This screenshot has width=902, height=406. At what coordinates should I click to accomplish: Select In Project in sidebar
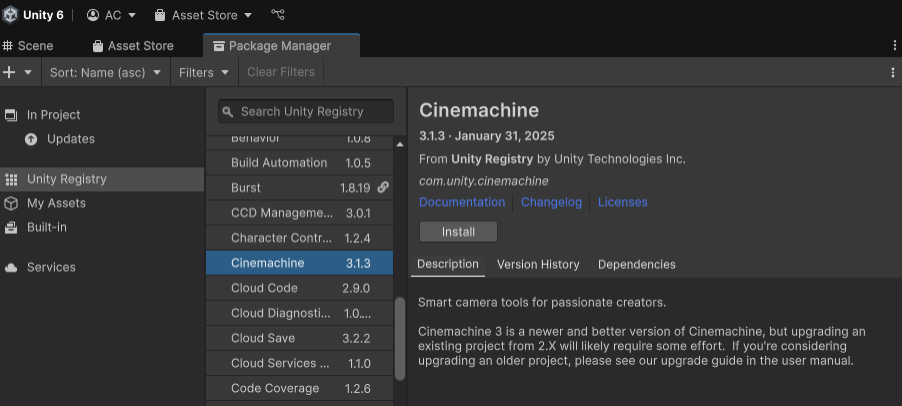[x=102, y=115]
